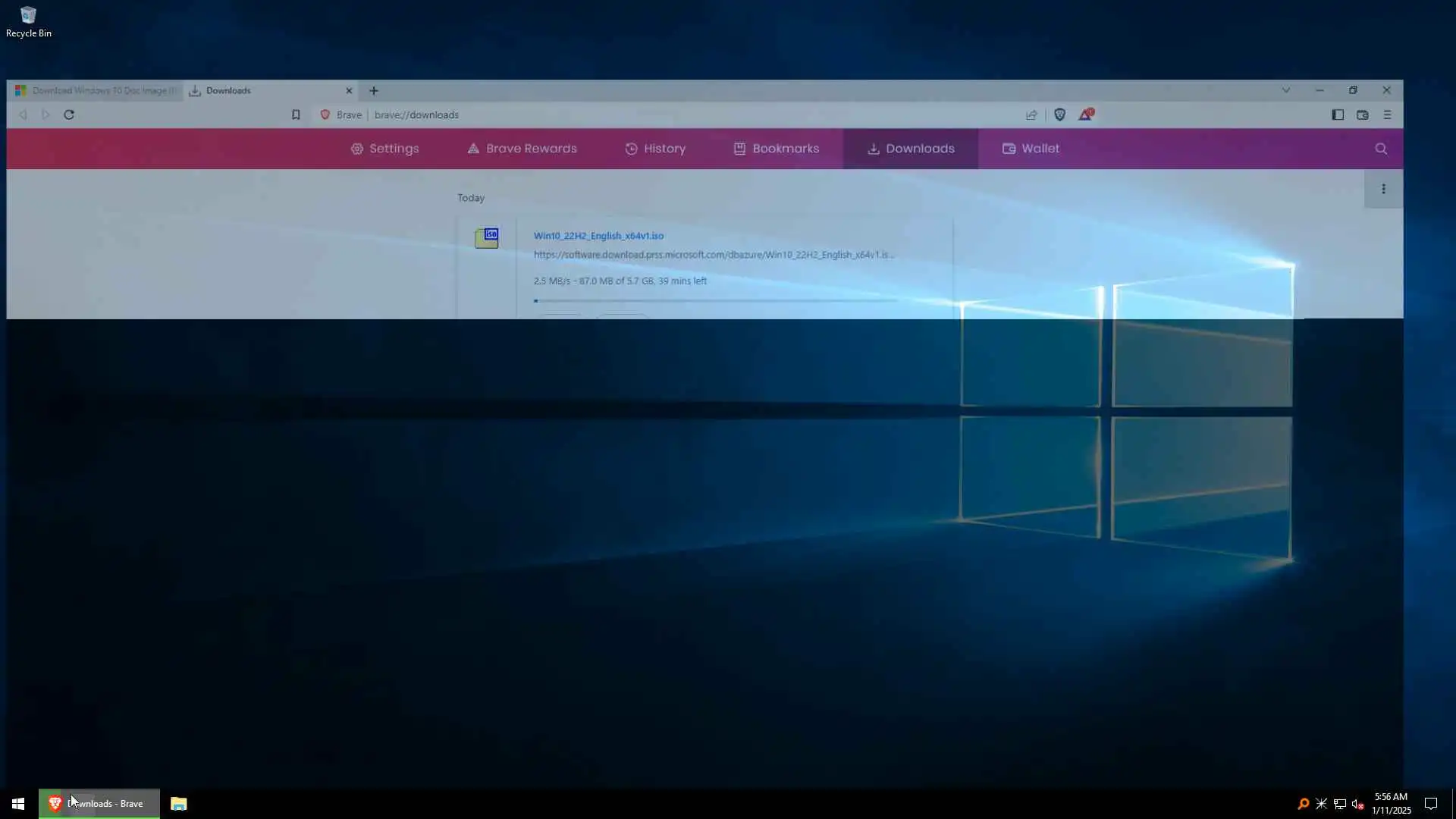1456x819 pixels.
Task: Open the Brave Rewards triangle icon in toolbar
Action: click(1086, 115)
